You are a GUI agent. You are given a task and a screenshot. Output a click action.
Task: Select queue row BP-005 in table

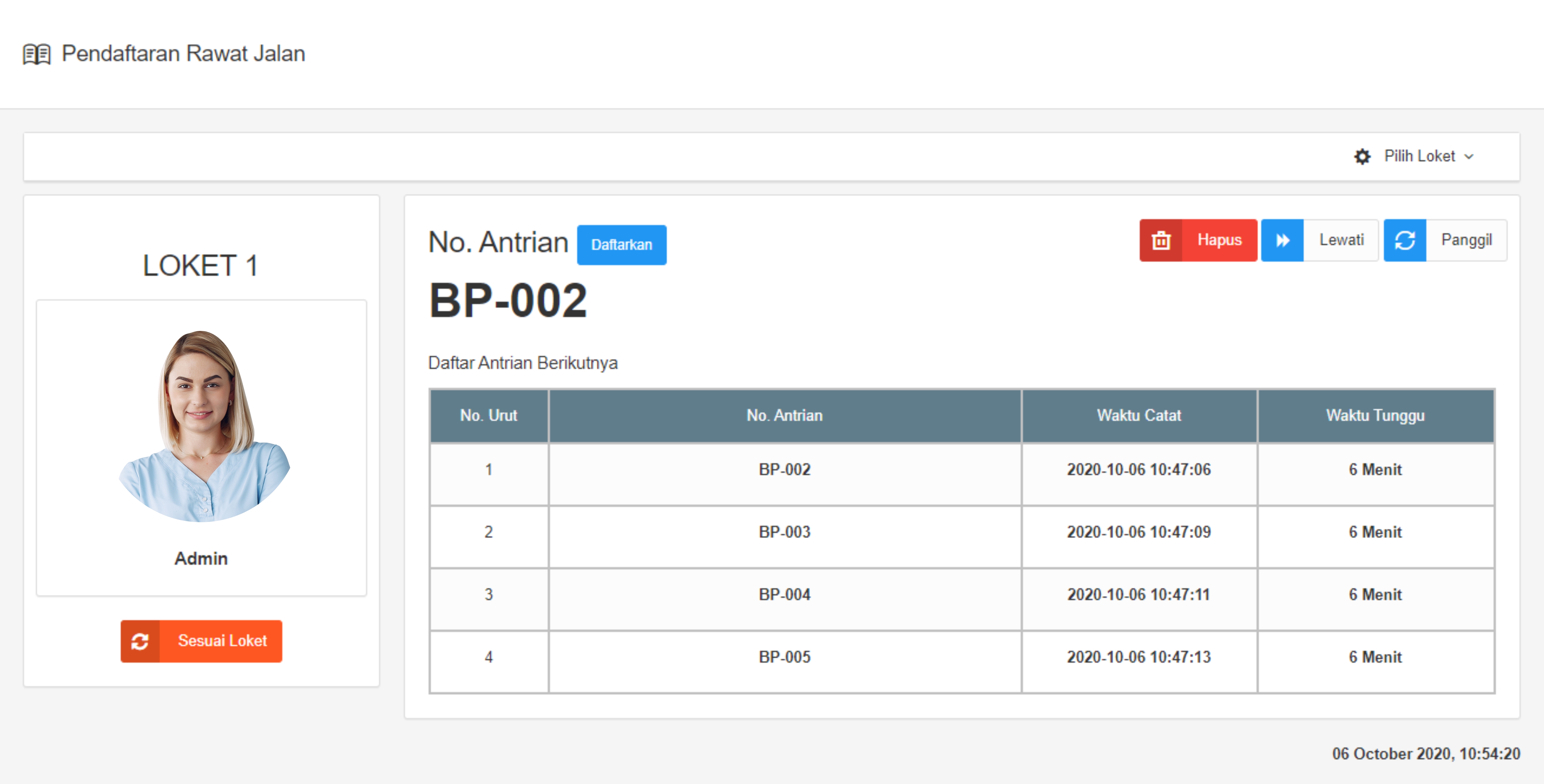(x=784, y=657)
